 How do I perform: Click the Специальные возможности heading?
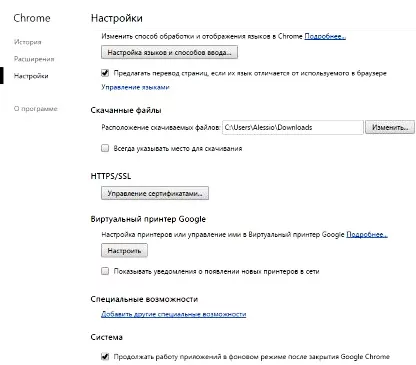tap(144, 299)
